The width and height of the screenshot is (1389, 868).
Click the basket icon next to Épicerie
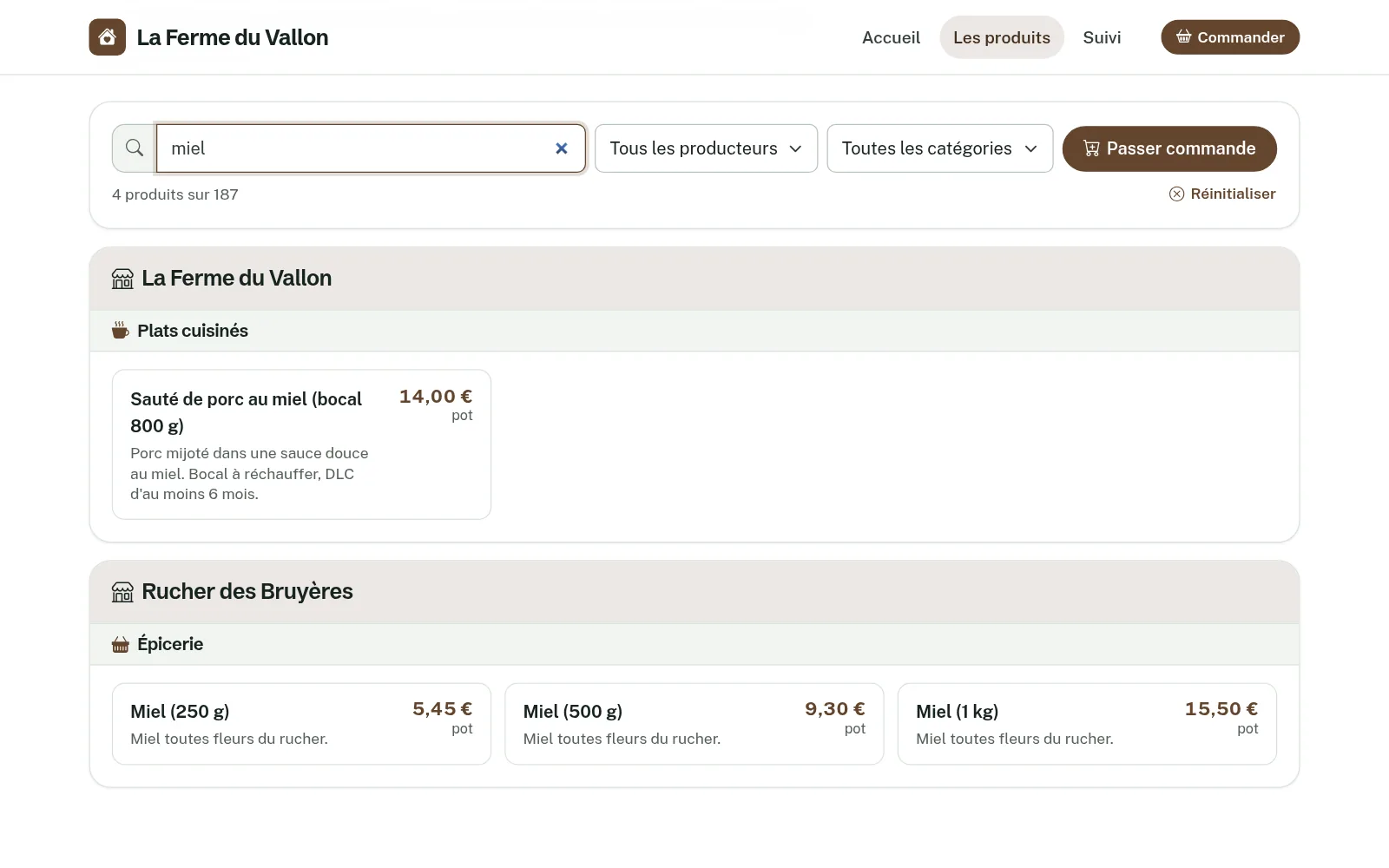(x=121, y=644)
